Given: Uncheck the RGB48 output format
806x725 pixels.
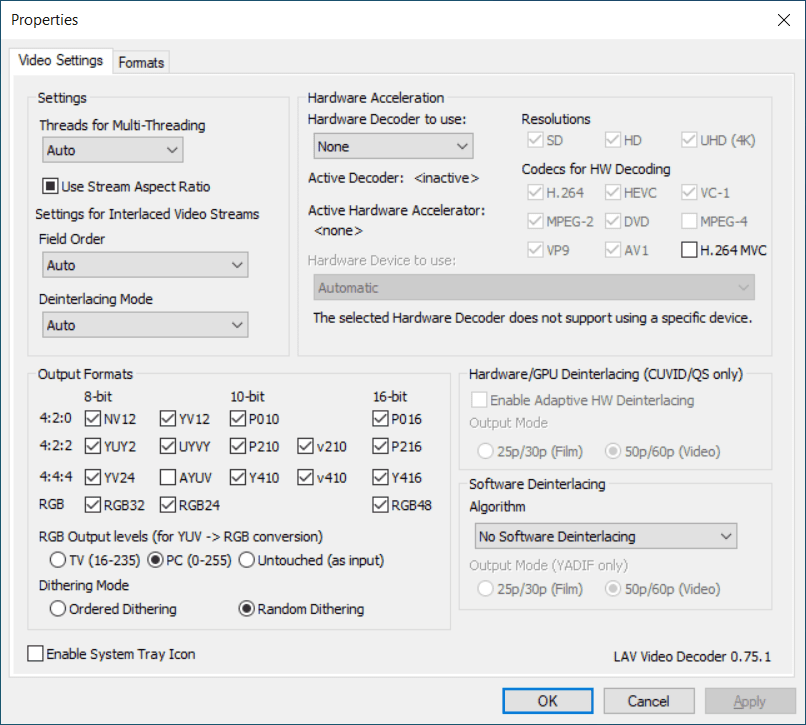Looking at the screenshot, I should coord(380,505).
